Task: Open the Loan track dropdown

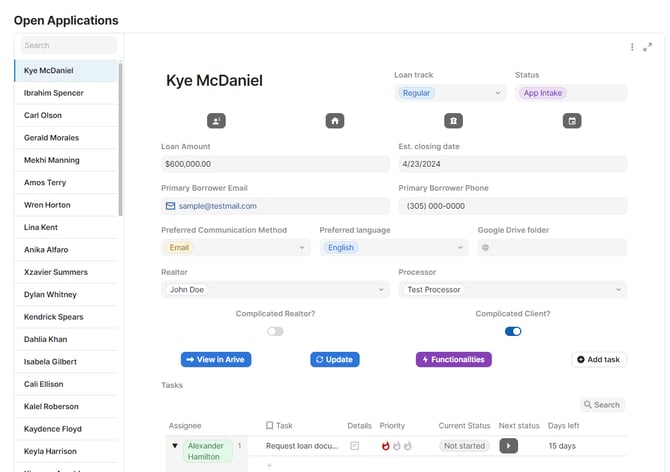Action: coord(450,93)
